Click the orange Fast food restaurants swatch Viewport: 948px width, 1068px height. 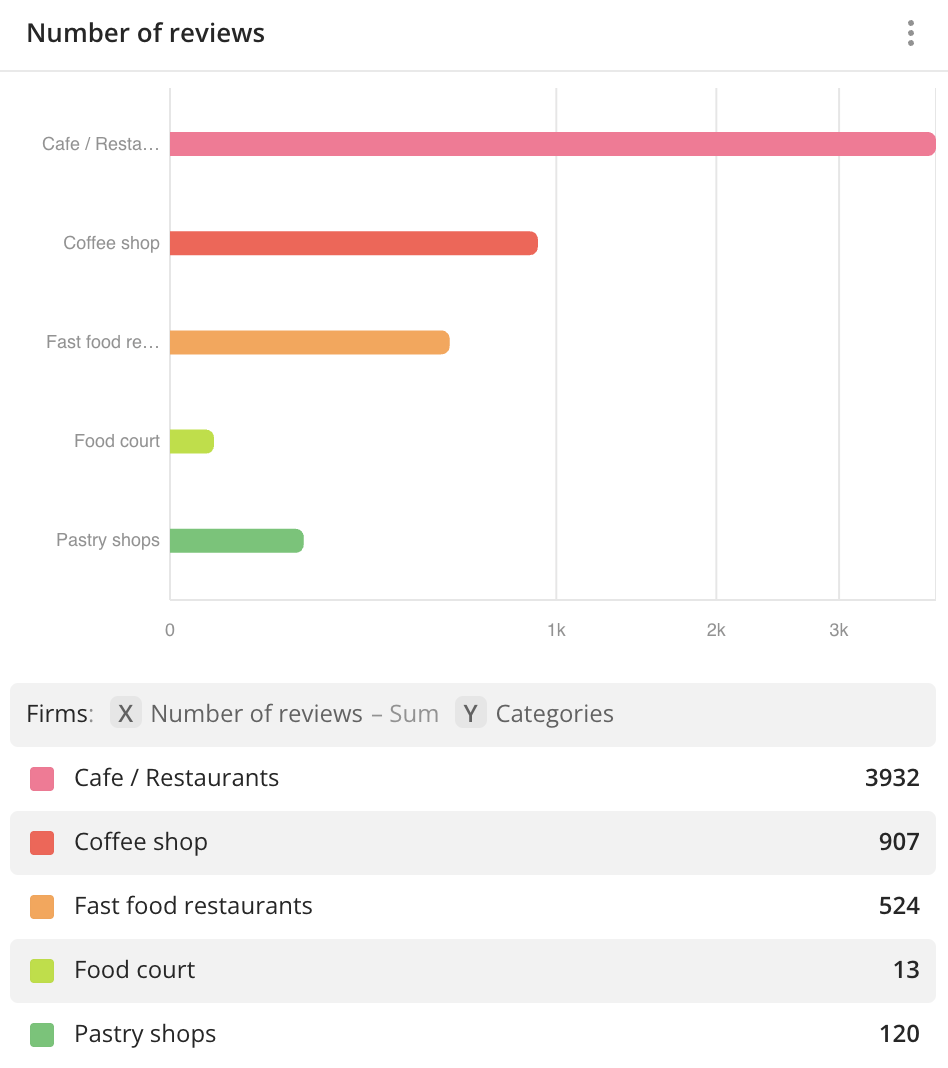tap(42, 907)
